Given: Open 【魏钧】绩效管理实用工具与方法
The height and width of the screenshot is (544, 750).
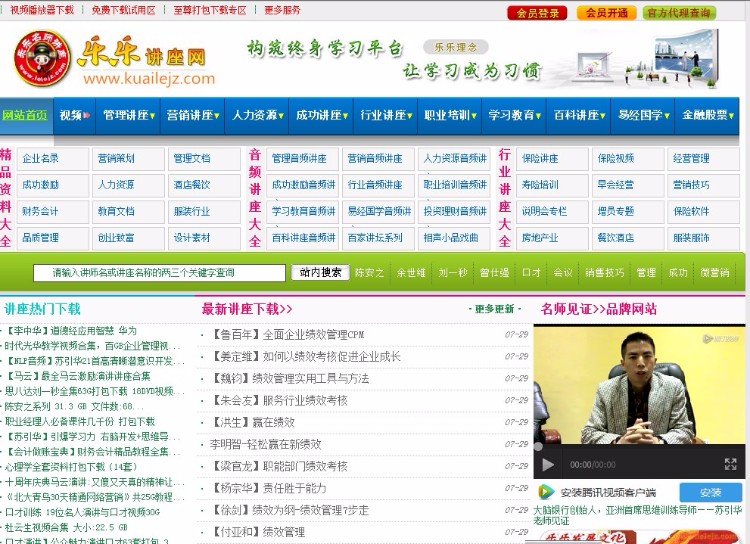Looking at the screenshot, I should tap(289, 379).
